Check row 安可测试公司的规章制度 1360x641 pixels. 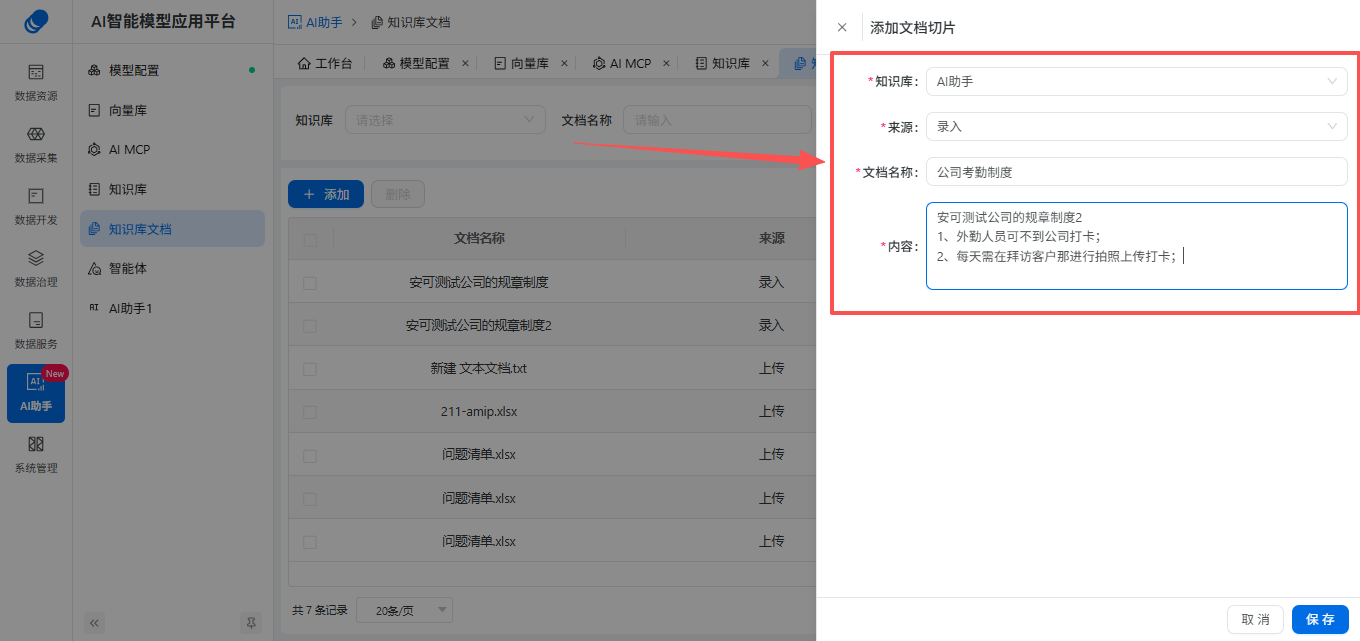click(x=310, y=283)
